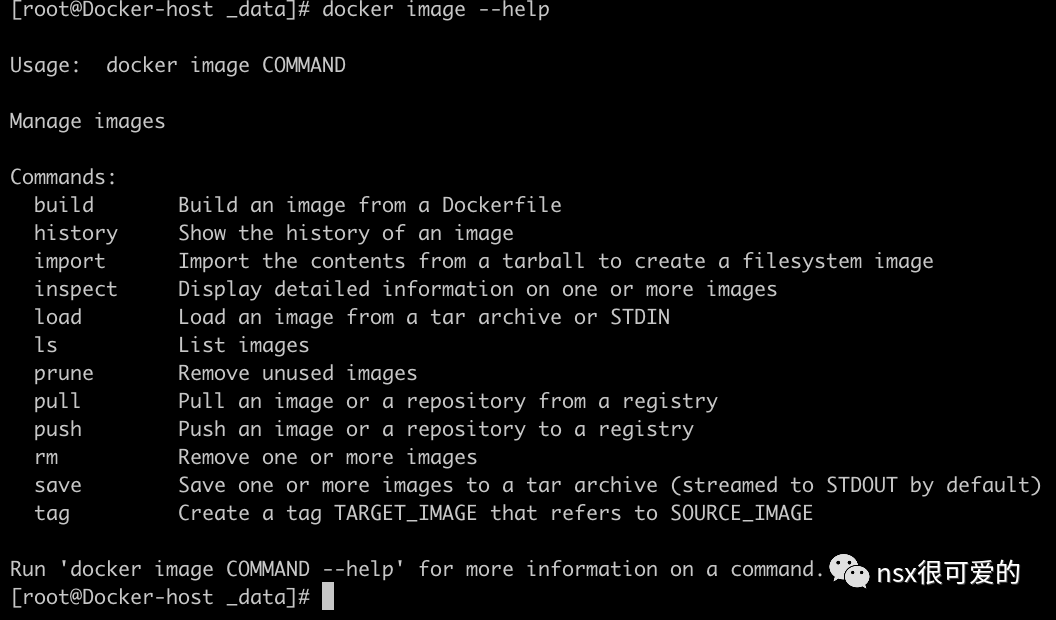
Task: Click the 'Manage images' description text
Action: [88, 121]
